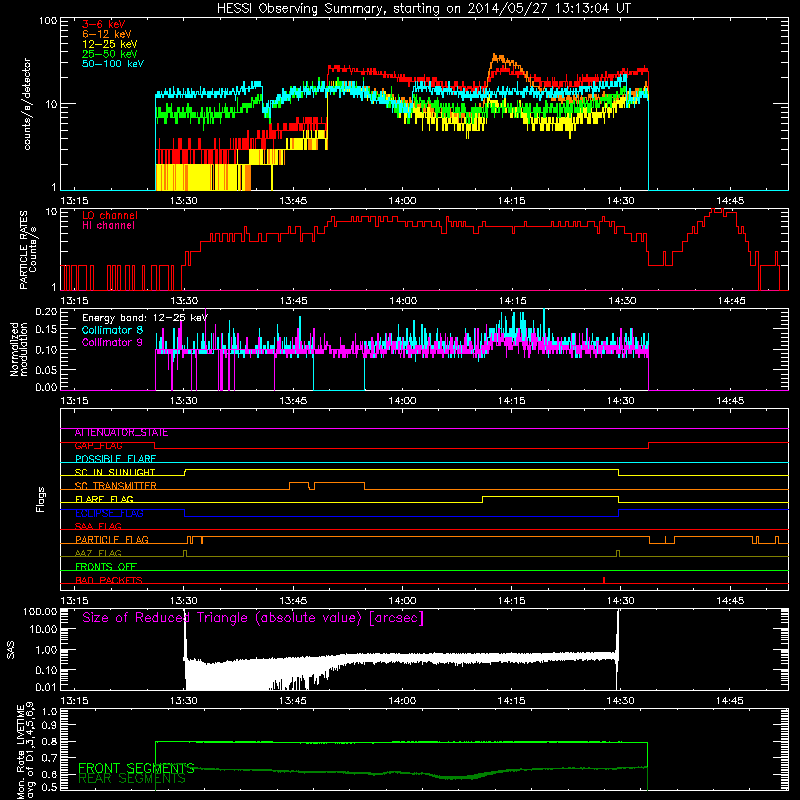Click the red BAD_PACKETS spike near 14:28

(x=604, y=580)
